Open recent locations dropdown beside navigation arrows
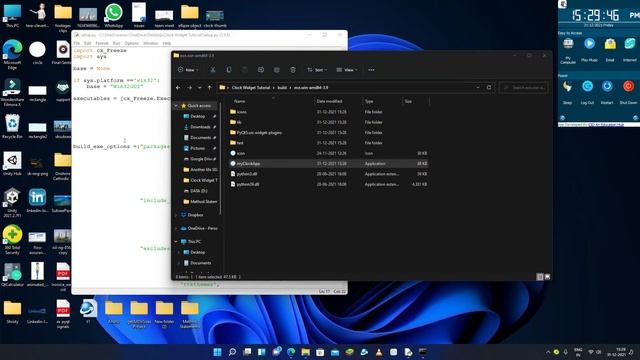Image resolution: width=640 pixels, height=360 pixels. (x=200, y=87)
